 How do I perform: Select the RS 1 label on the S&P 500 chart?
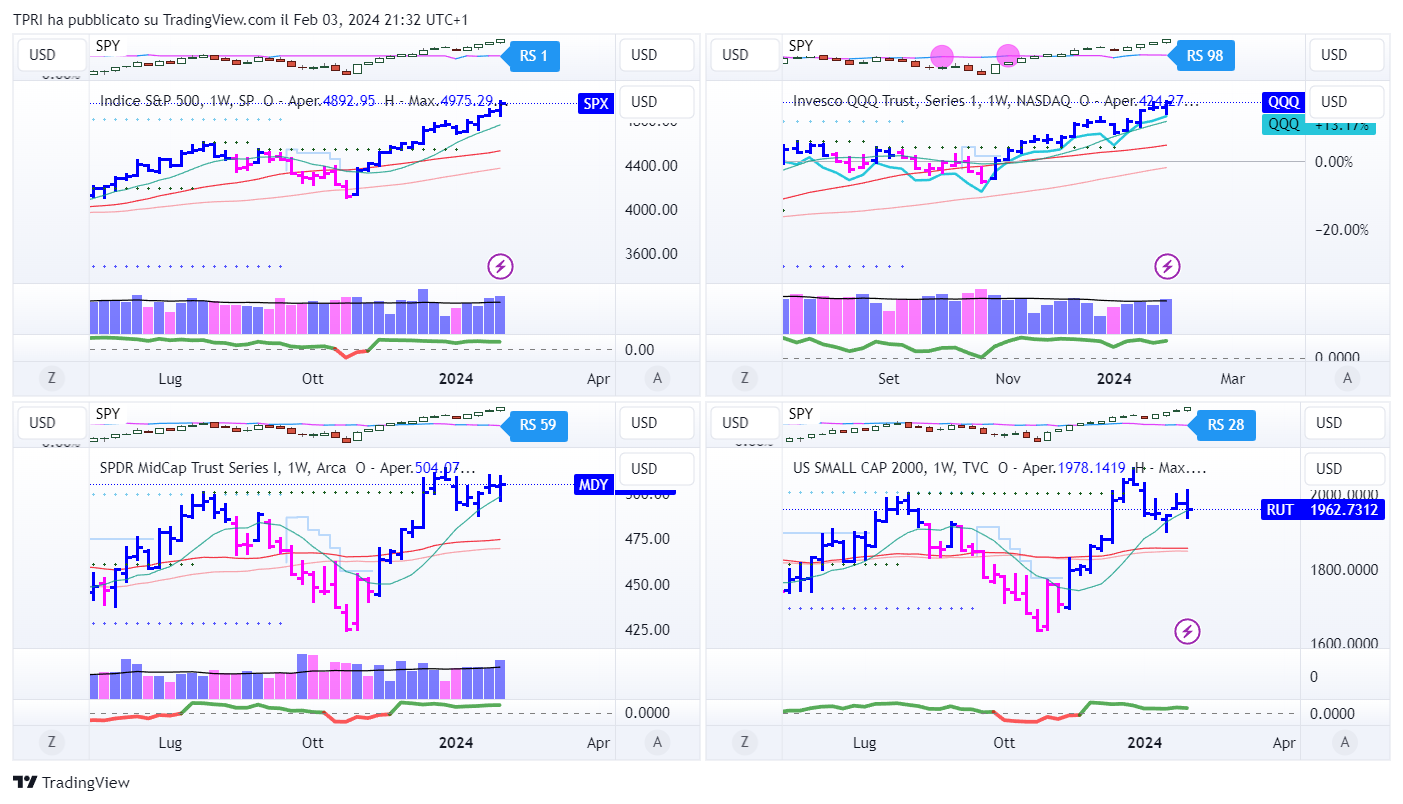point(534,56)
